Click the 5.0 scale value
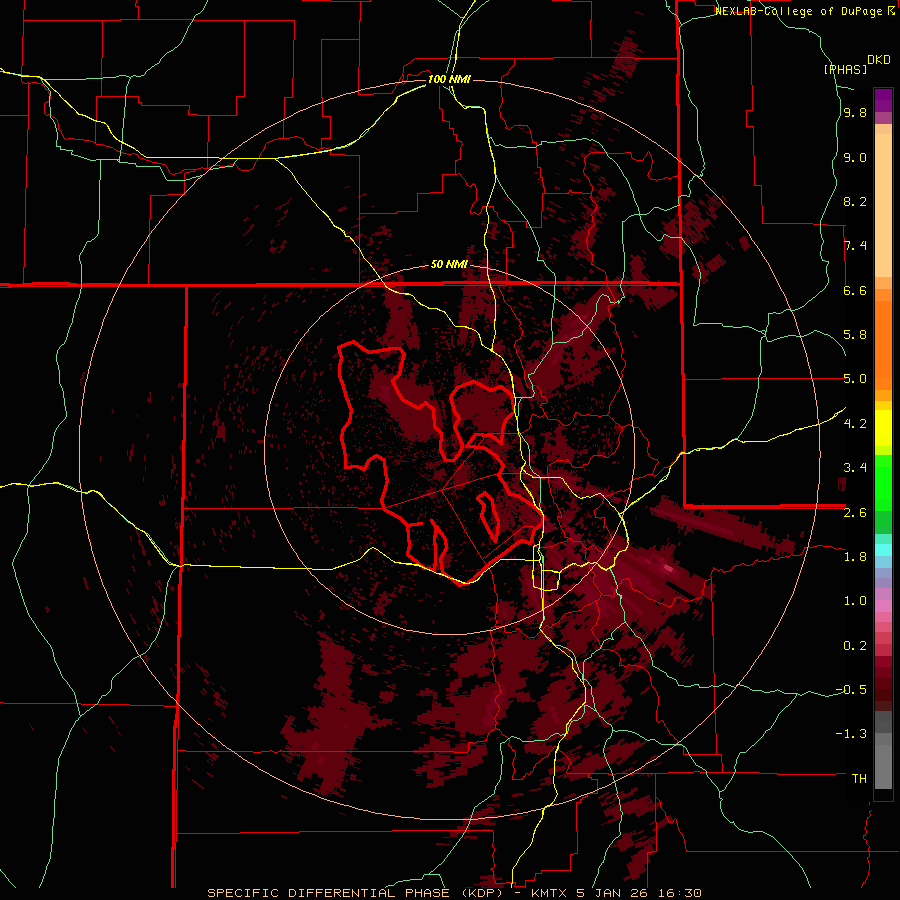Viewport: 900px width, 900px height. 855,379
